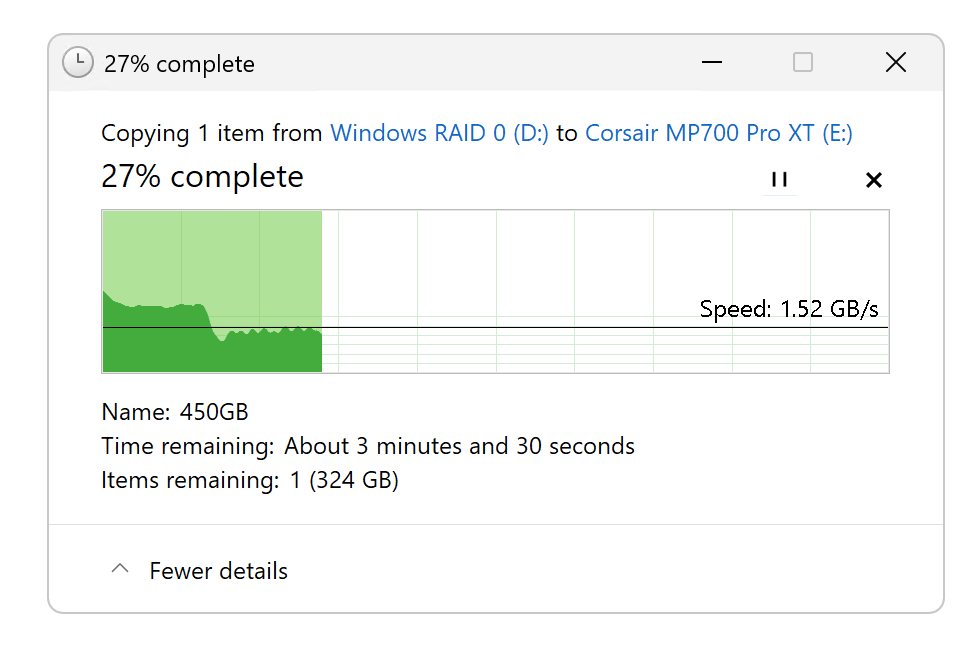970x650 pixels.
Task: Pause the file copy operation
Action: click(779, 180)
